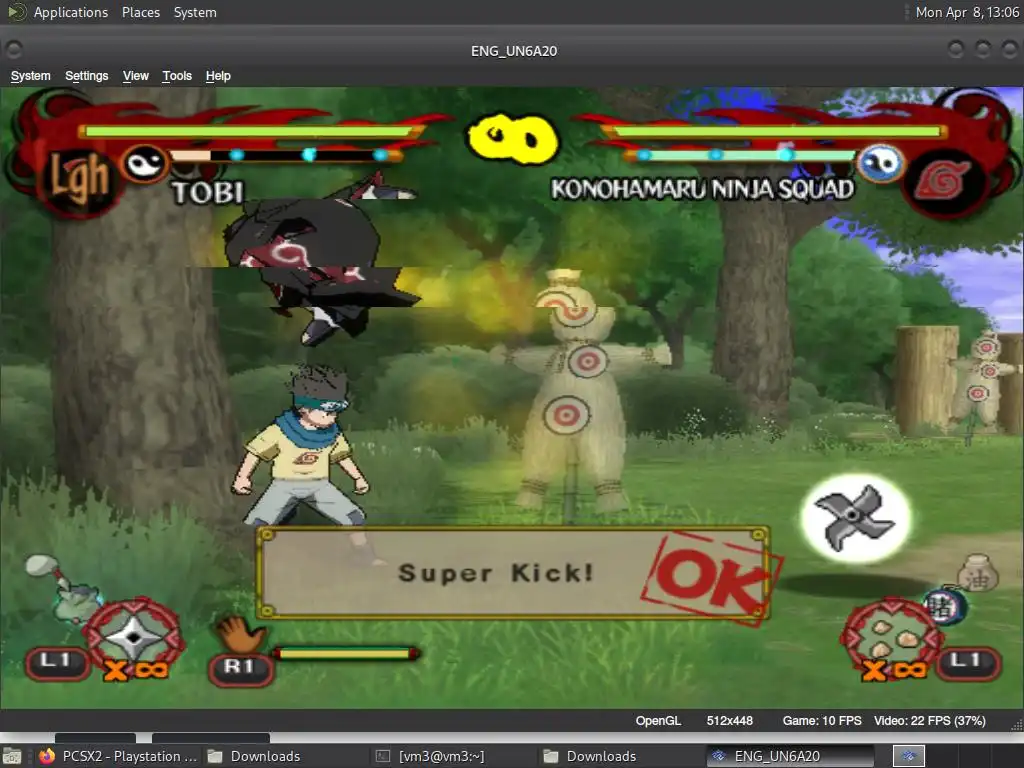Click Konohamaru Ninja Squad green health bar
Screen dimensions: 1024x768
[x=775, y=131]
